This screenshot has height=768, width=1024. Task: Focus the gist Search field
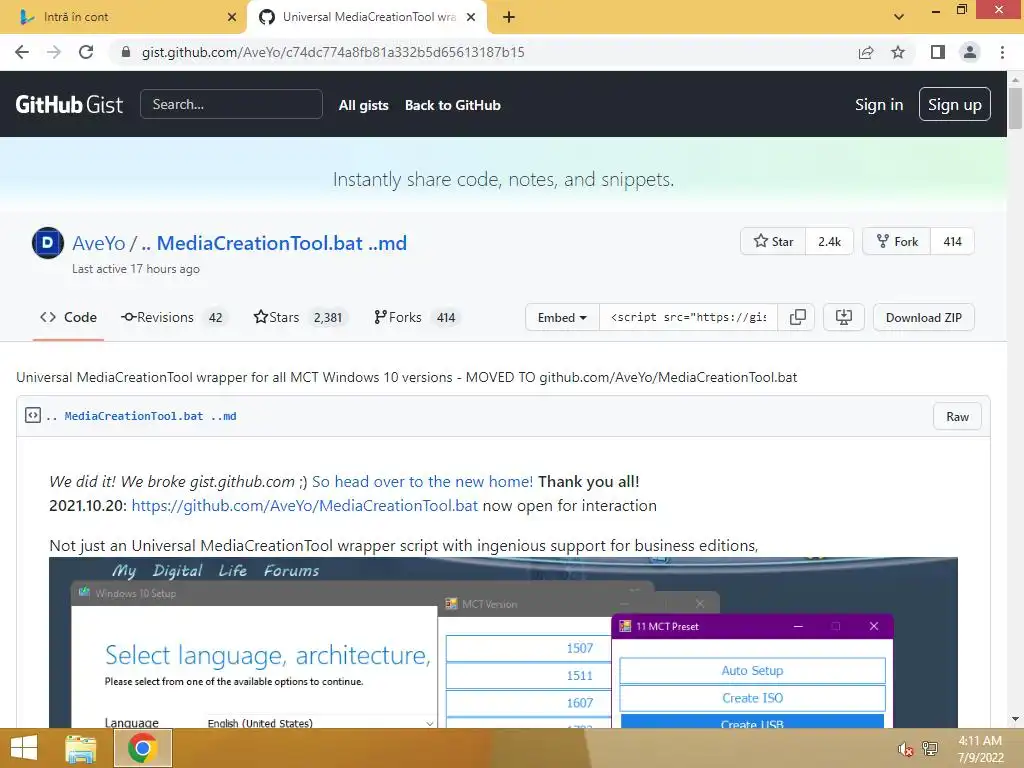(231, 104)
